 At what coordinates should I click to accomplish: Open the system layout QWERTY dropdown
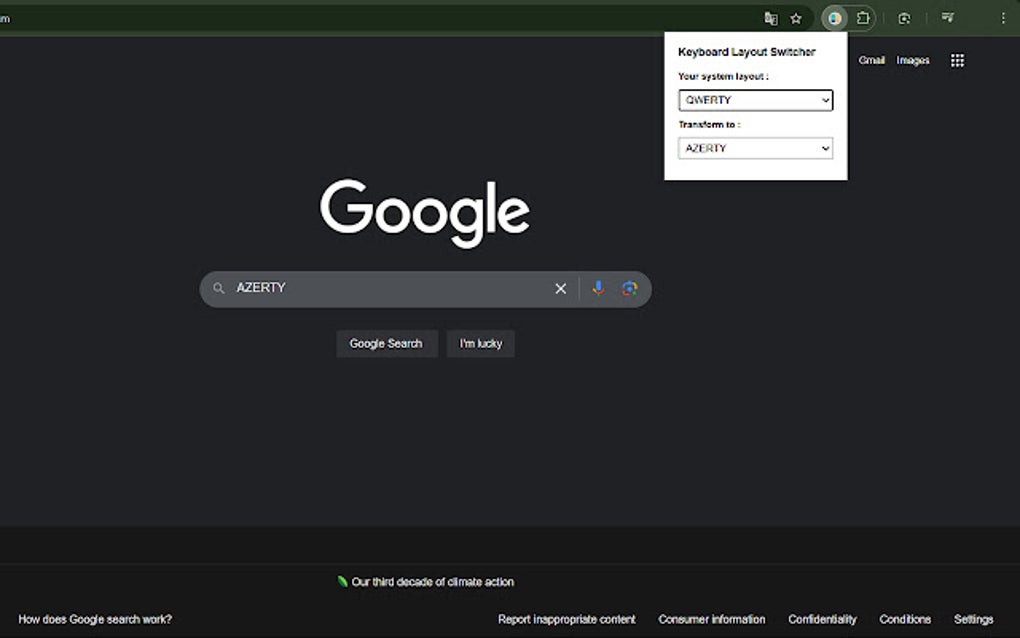(755, 100)
